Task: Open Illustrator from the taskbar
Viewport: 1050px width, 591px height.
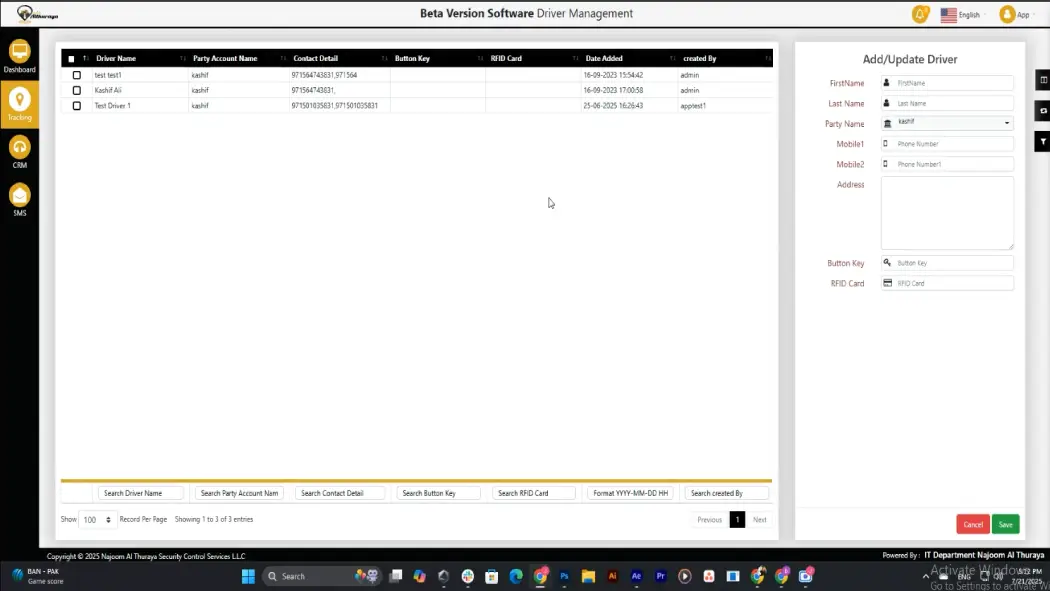Action: (x=612, y=576)
